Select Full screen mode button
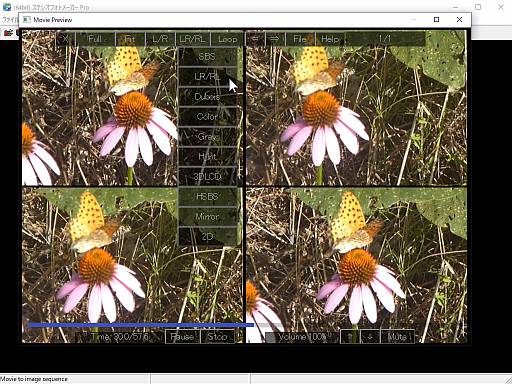This screenshot has width=512, height=384. (95, 39)
